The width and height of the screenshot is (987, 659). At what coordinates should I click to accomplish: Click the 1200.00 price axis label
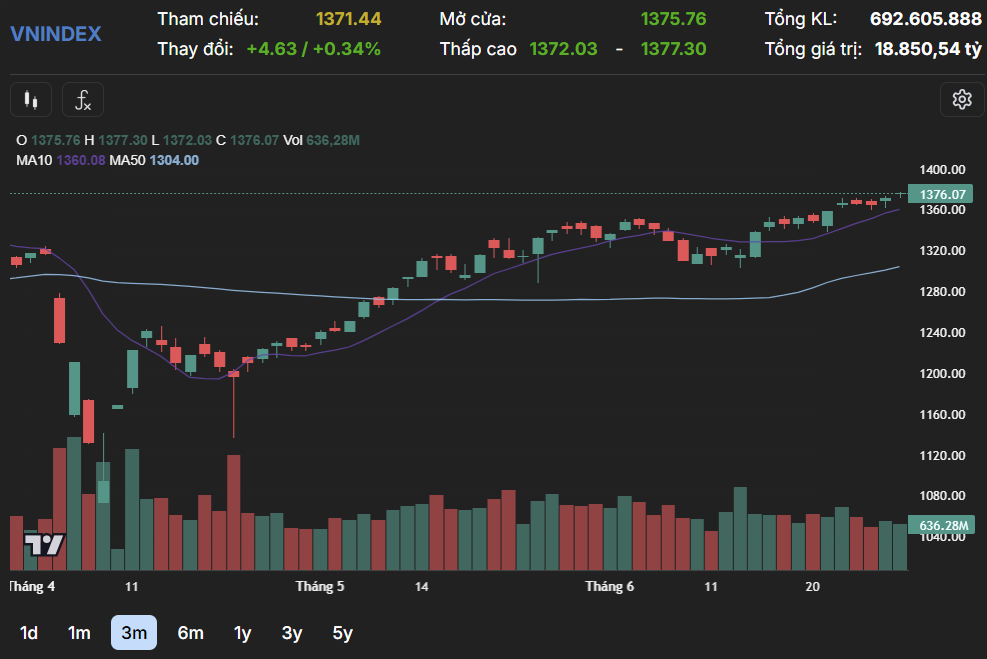coord(942,373)
